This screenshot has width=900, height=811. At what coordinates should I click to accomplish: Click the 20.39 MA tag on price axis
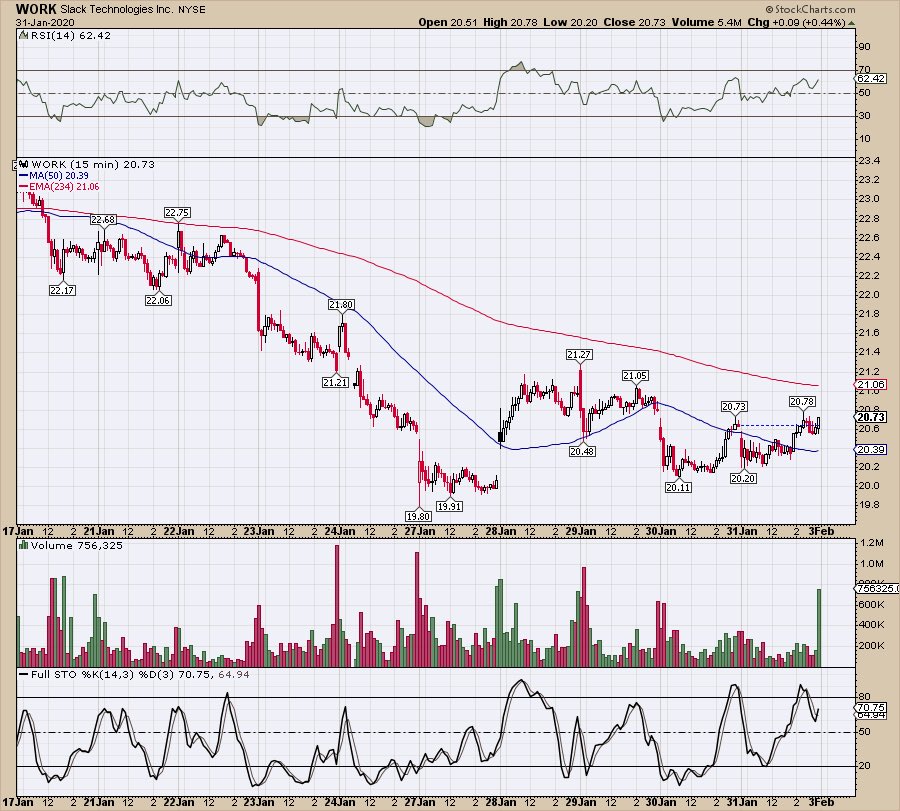click(871, 449)
